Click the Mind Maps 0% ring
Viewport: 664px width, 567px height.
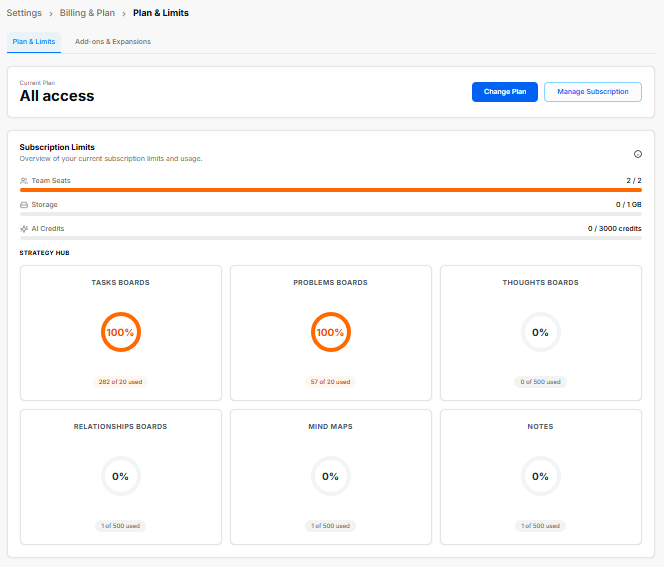[x=331, y=476]
